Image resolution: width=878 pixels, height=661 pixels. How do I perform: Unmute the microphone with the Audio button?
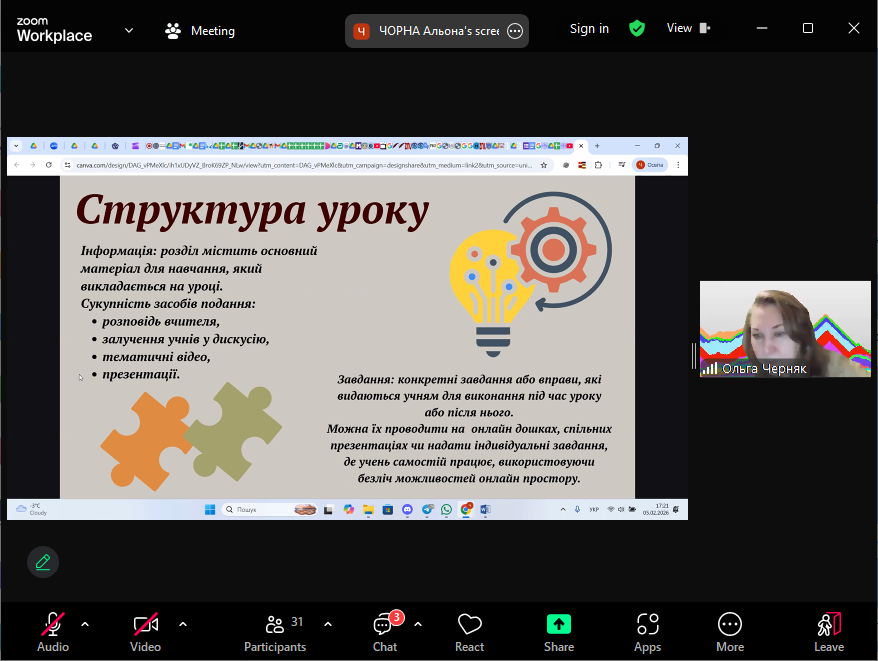53,632
